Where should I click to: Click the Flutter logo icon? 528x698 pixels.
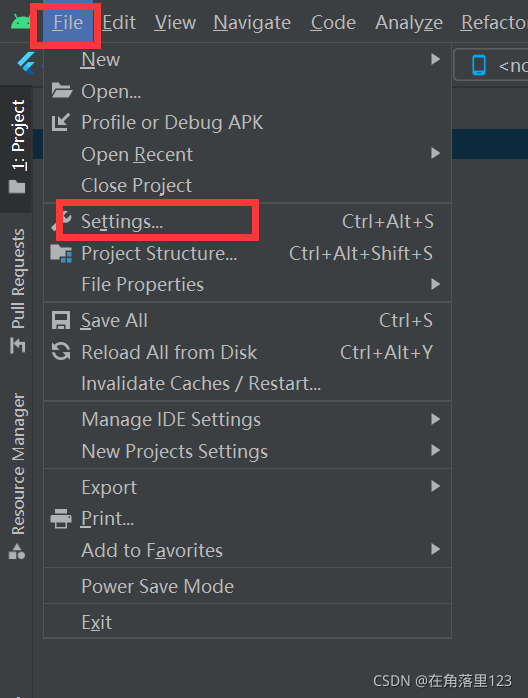pyautogui.click(x=26, y=63)
